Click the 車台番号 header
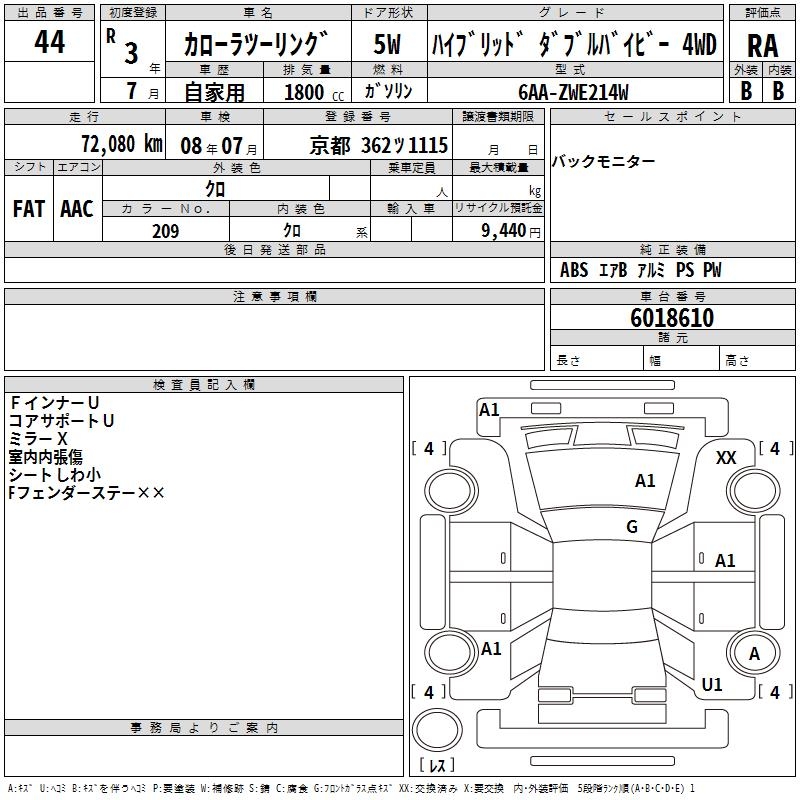This screenshot has height=800, width=800. click(x=672, y=296)
